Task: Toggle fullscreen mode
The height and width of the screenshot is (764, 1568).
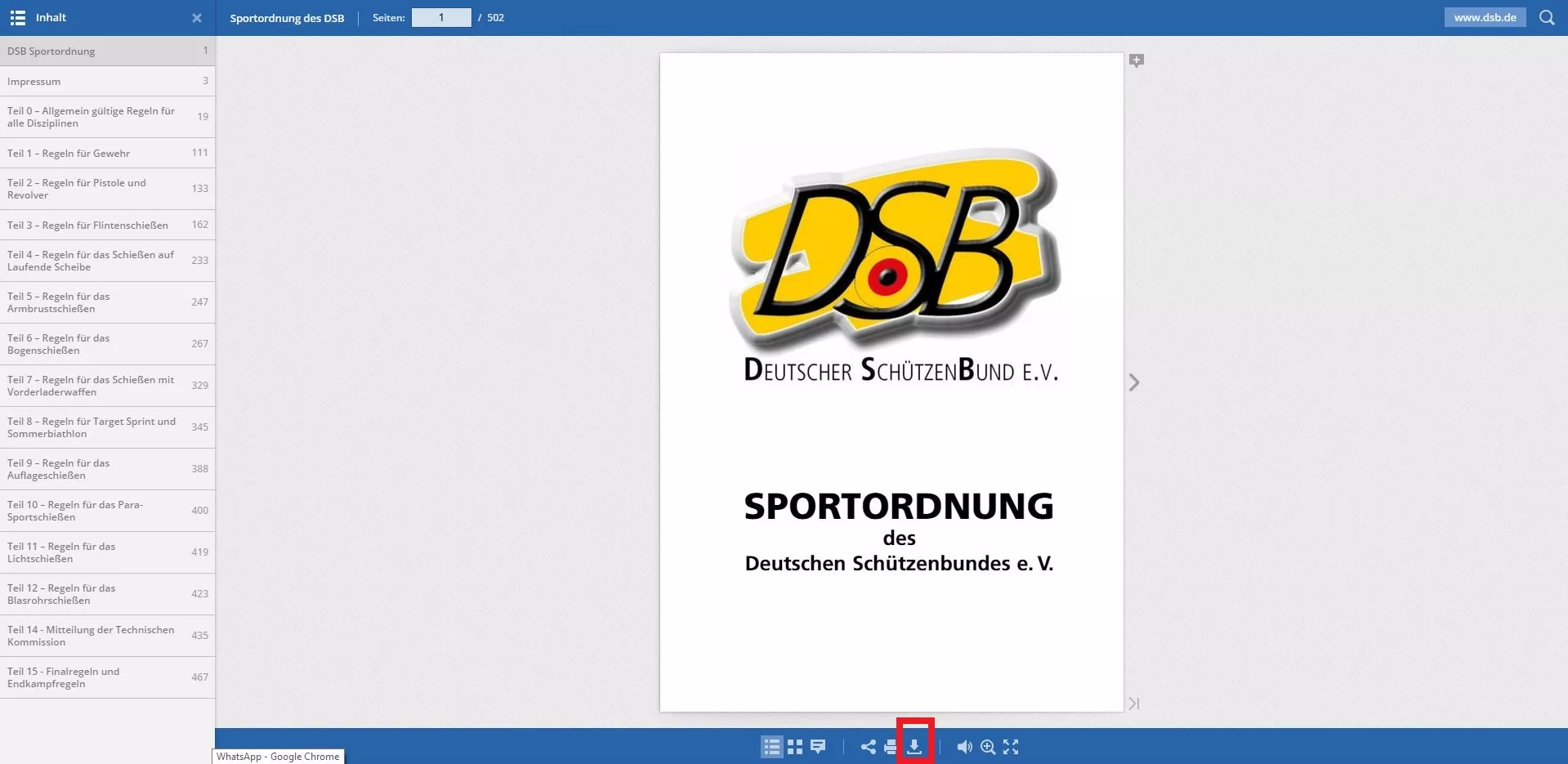Action: point(1011,747)
